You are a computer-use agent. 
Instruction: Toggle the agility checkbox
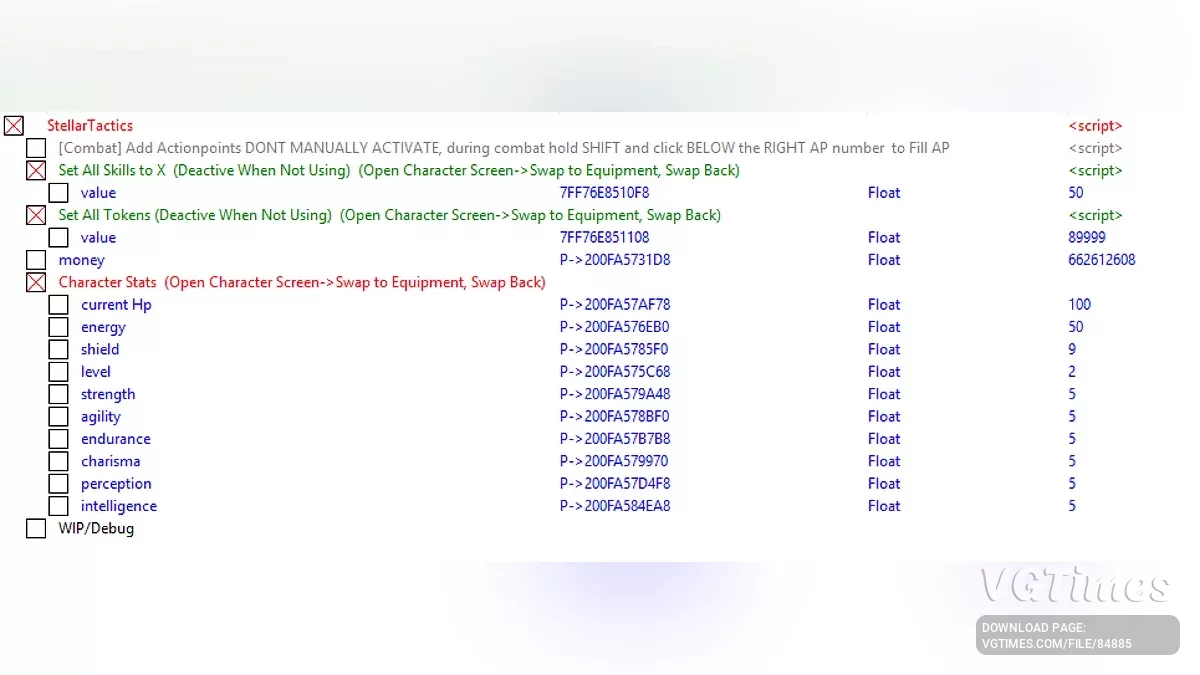(59, 417)
